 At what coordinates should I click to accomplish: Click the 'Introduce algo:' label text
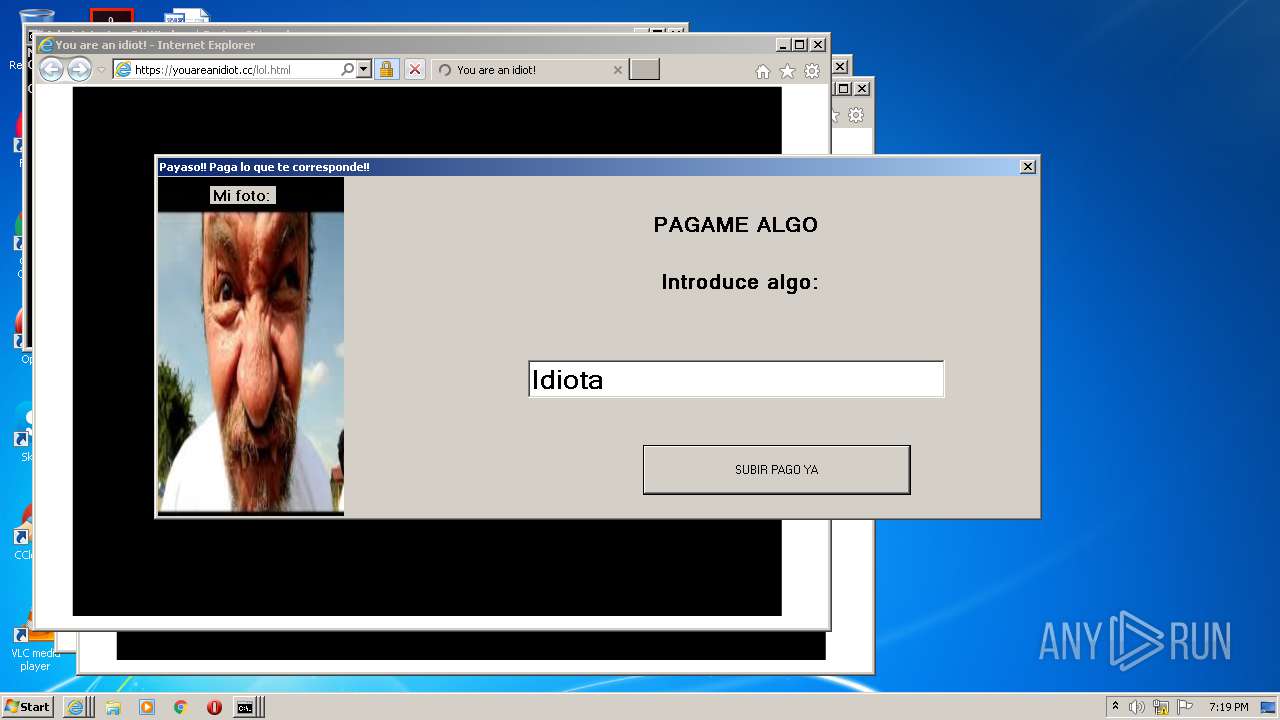740,283
